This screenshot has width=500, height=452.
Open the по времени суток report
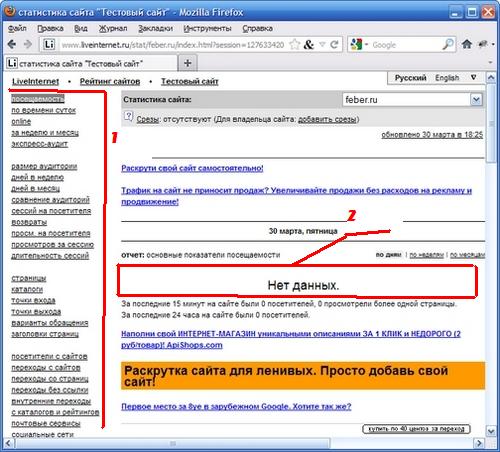coord(44,110)
